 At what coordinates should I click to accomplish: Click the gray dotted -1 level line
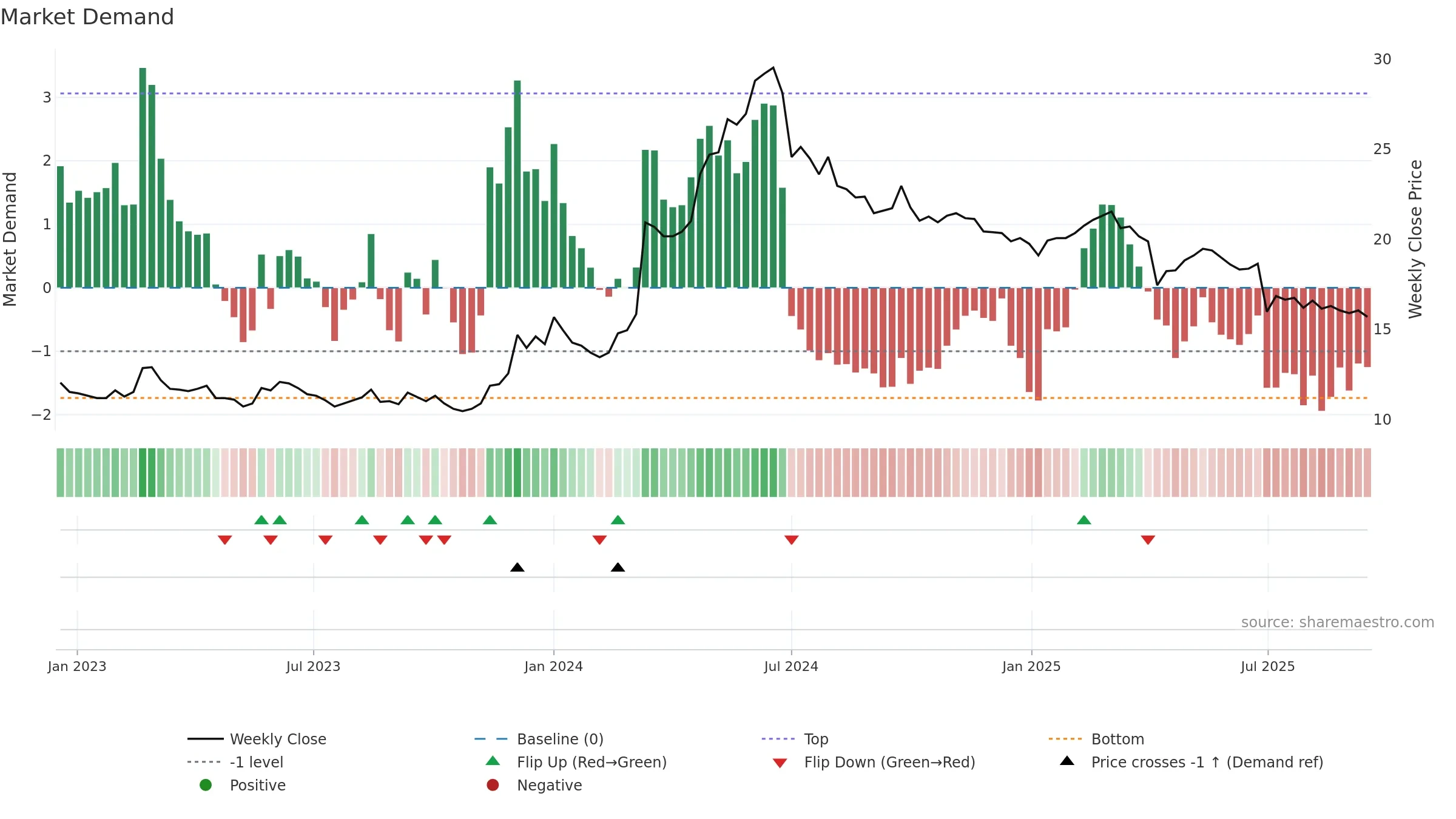[713, 351]
